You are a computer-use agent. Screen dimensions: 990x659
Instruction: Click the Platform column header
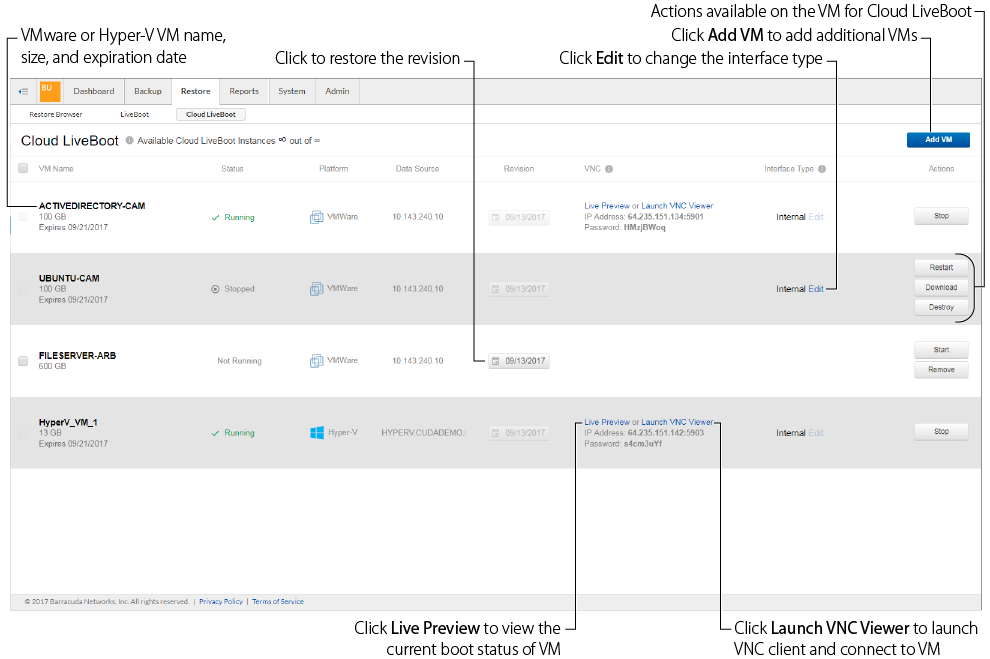(333, 169)
